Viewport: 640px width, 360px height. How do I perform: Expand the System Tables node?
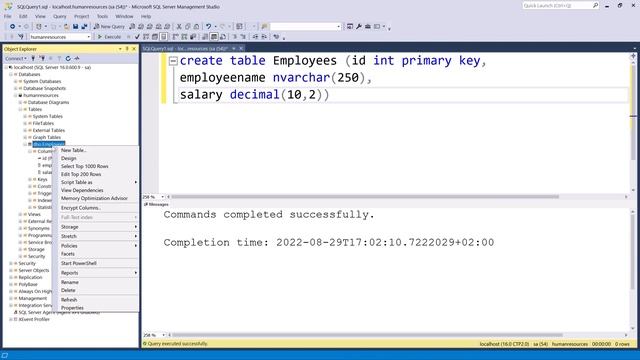click(x=25, y=116)
